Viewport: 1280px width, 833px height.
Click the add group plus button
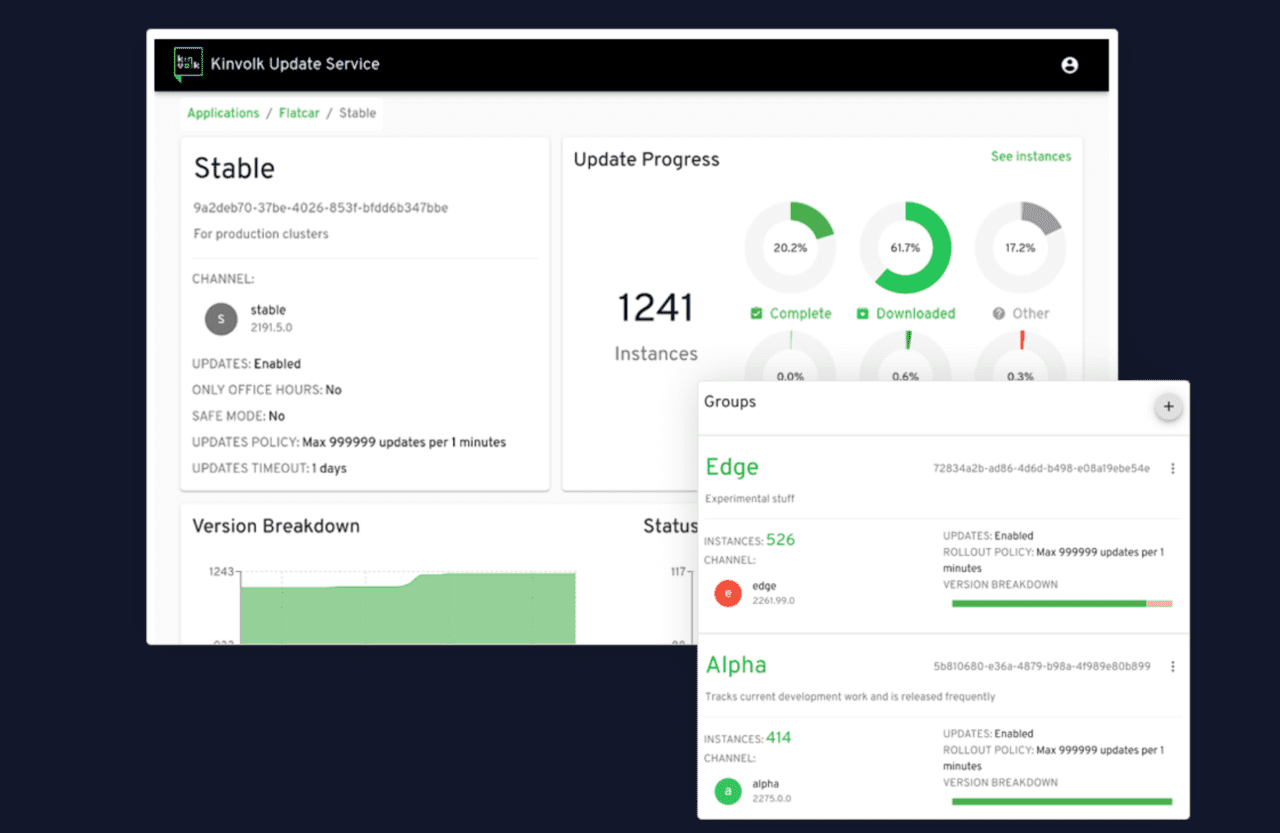tap(1168, 407)
